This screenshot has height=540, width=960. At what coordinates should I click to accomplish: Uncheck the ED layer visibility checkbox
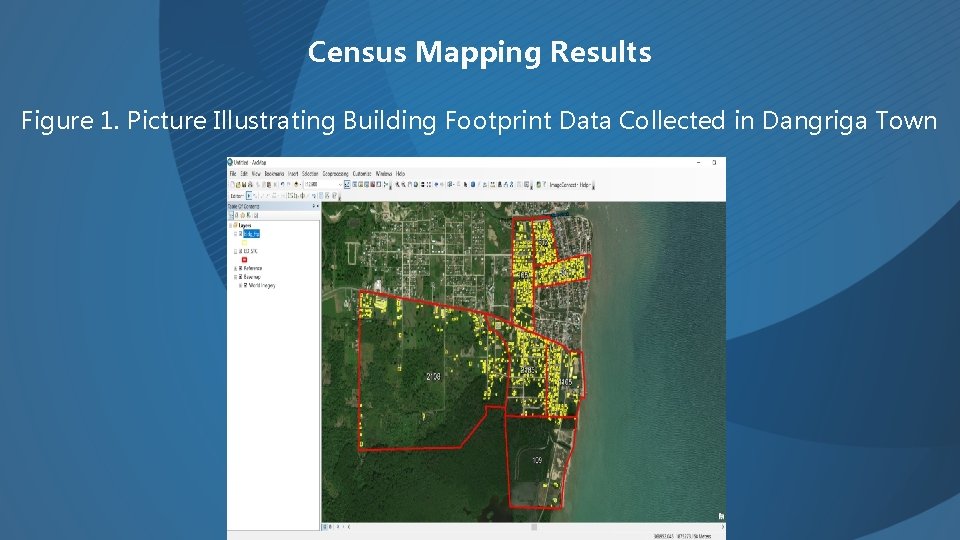coord(241,252)
